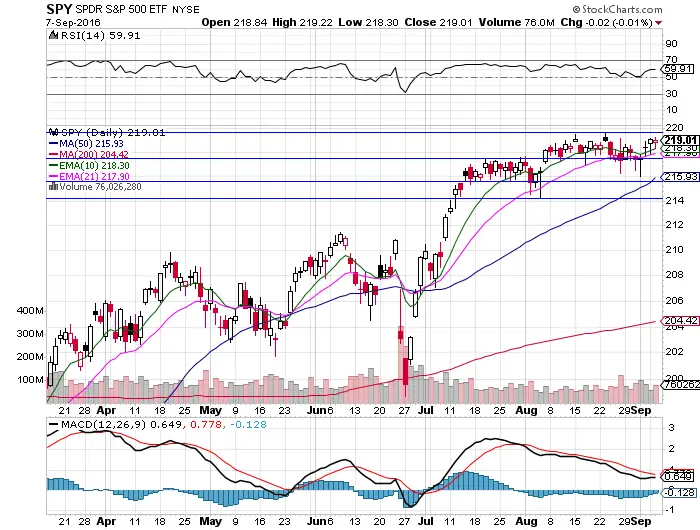The width and height of the screenshot is (700, 530).
Task: Click the Chg -0.02 (-0.01%) value
Action: coord(607,22)
